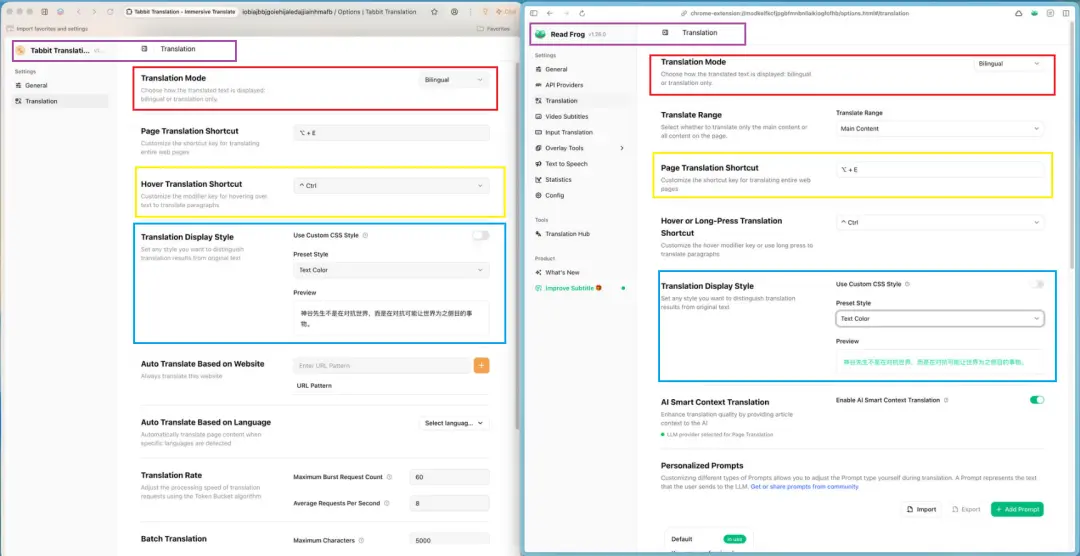Click the Tabbit Translation logo icon
The height and width of the screenshot is (556, 1080).
pyautogui.click(x=20, y=50)
